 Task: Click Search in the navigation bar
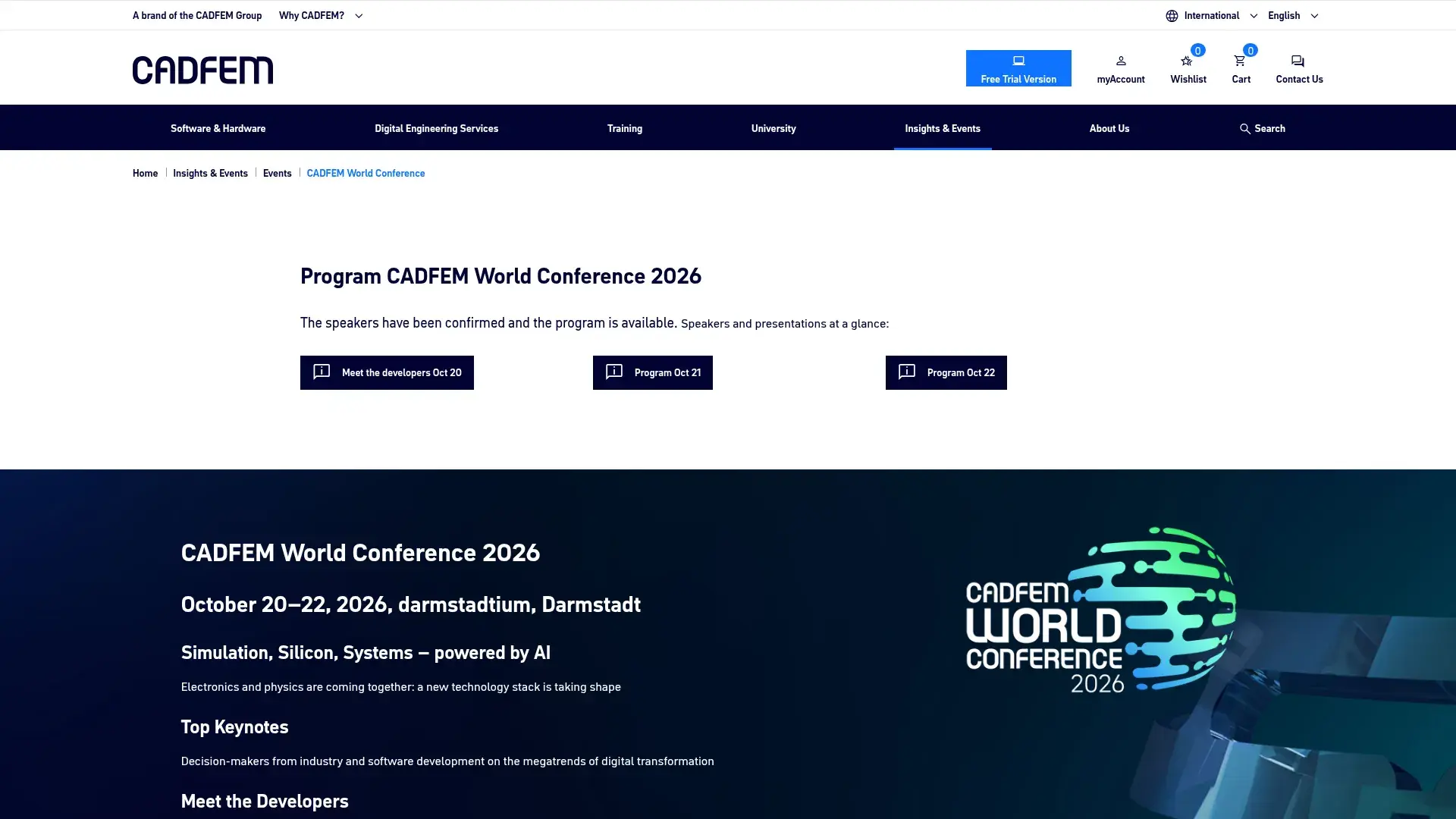pyautogui.click(x=1262, y=128)
